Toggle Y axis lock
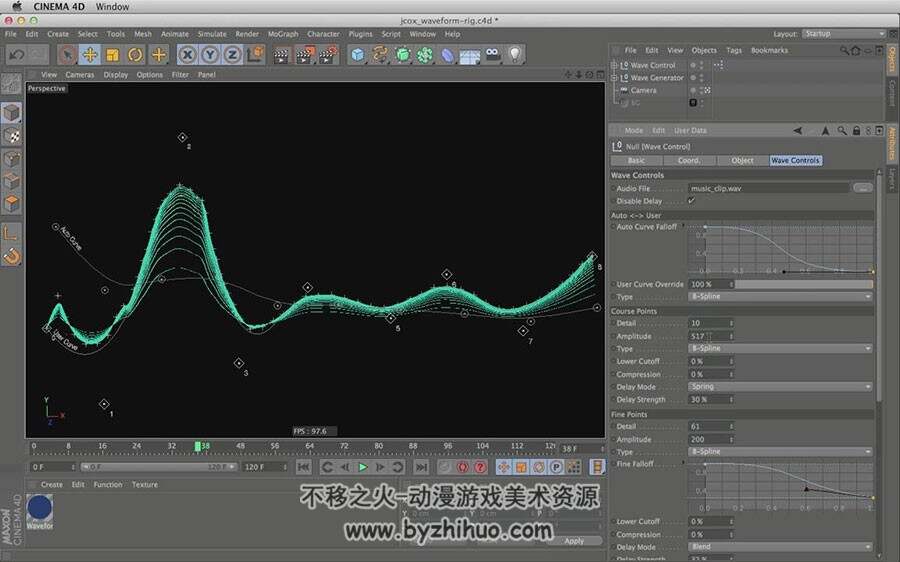Screen dimensions: 900x562 click(210, 55)
